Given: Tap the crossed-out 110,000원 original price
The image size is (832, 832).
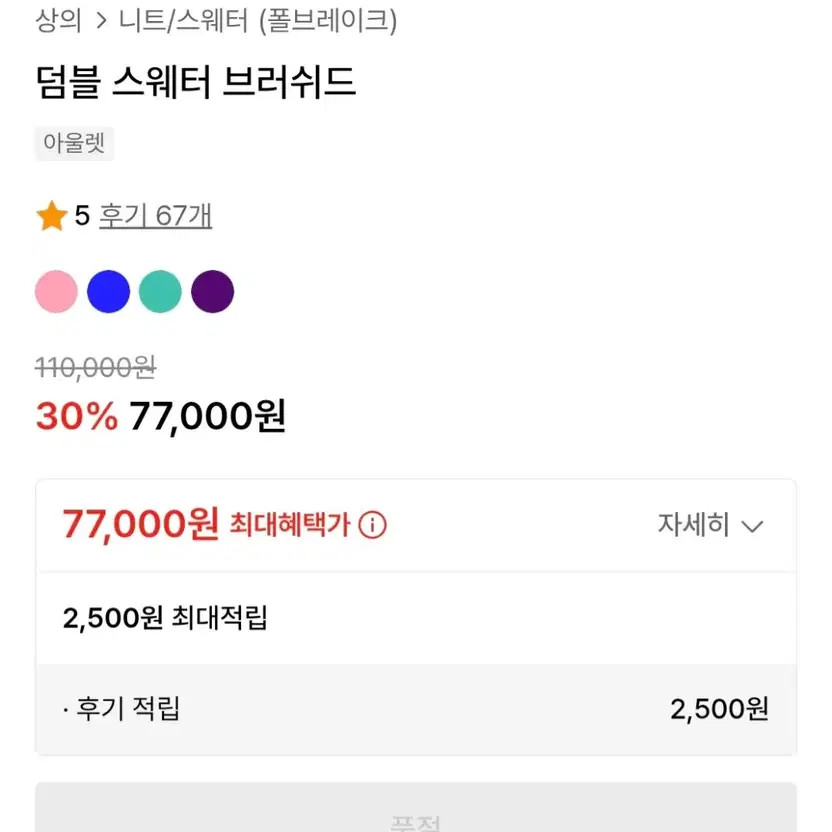Looking at the screenshot, I should [x=95, y=368].
